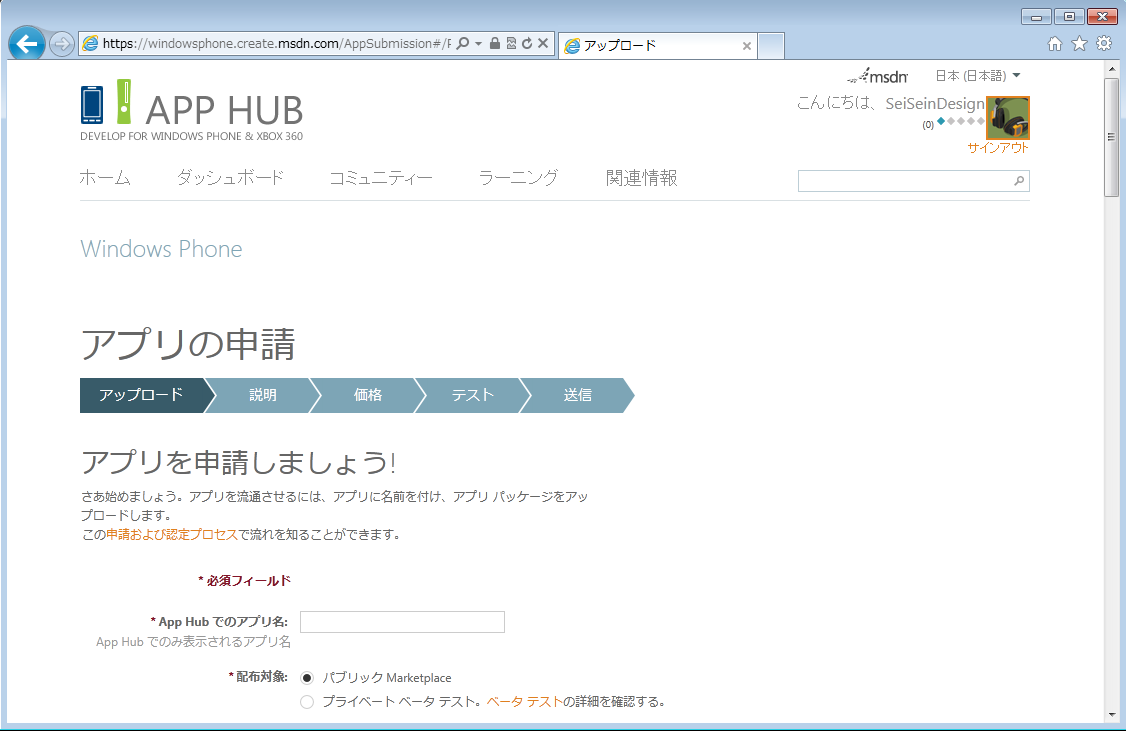
Task: Click the サインアウト sign-out link
Action: [x=998, y=148]
